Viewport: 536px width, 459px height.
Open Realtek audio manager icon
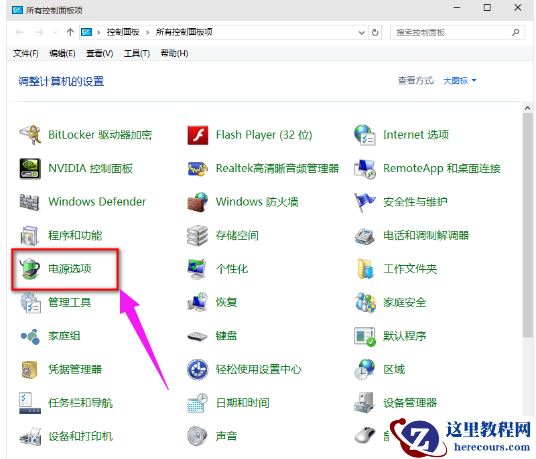[198, 168]
